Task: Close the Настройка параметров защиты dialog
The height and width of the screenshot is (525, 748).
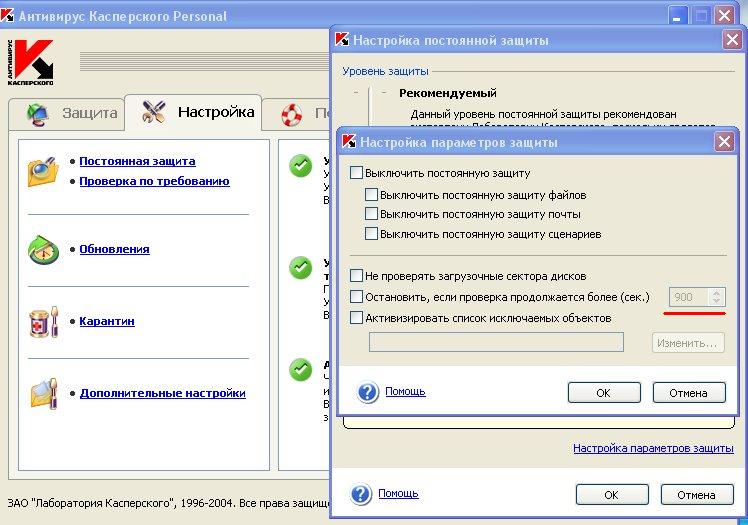Action: click(724, 142)
